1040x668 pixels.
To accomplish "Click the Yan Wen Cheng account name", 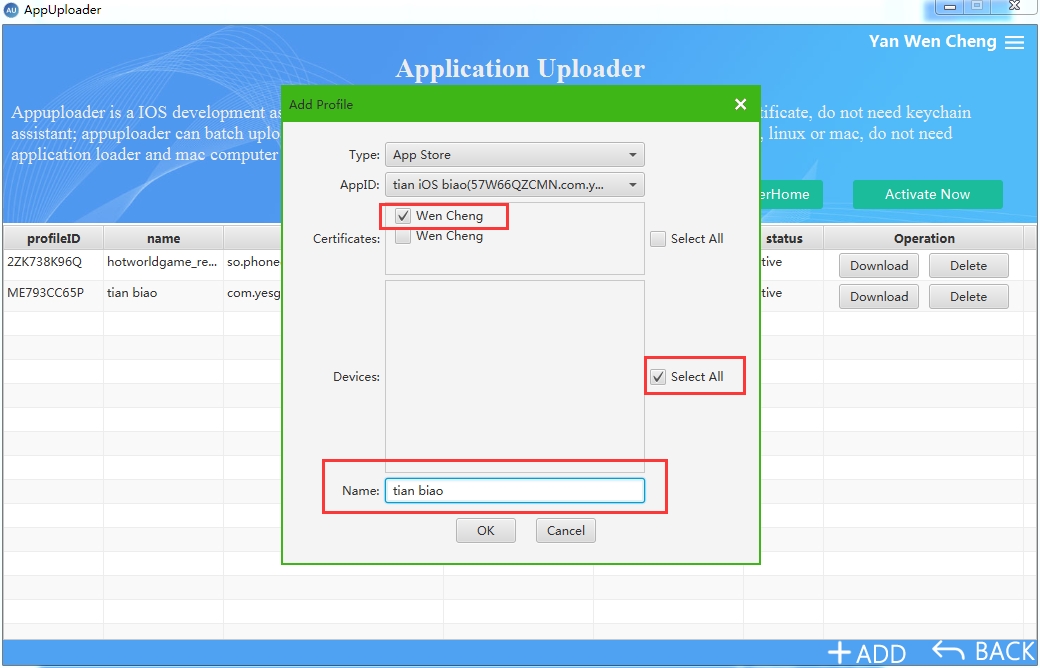I will pos(933,42).
